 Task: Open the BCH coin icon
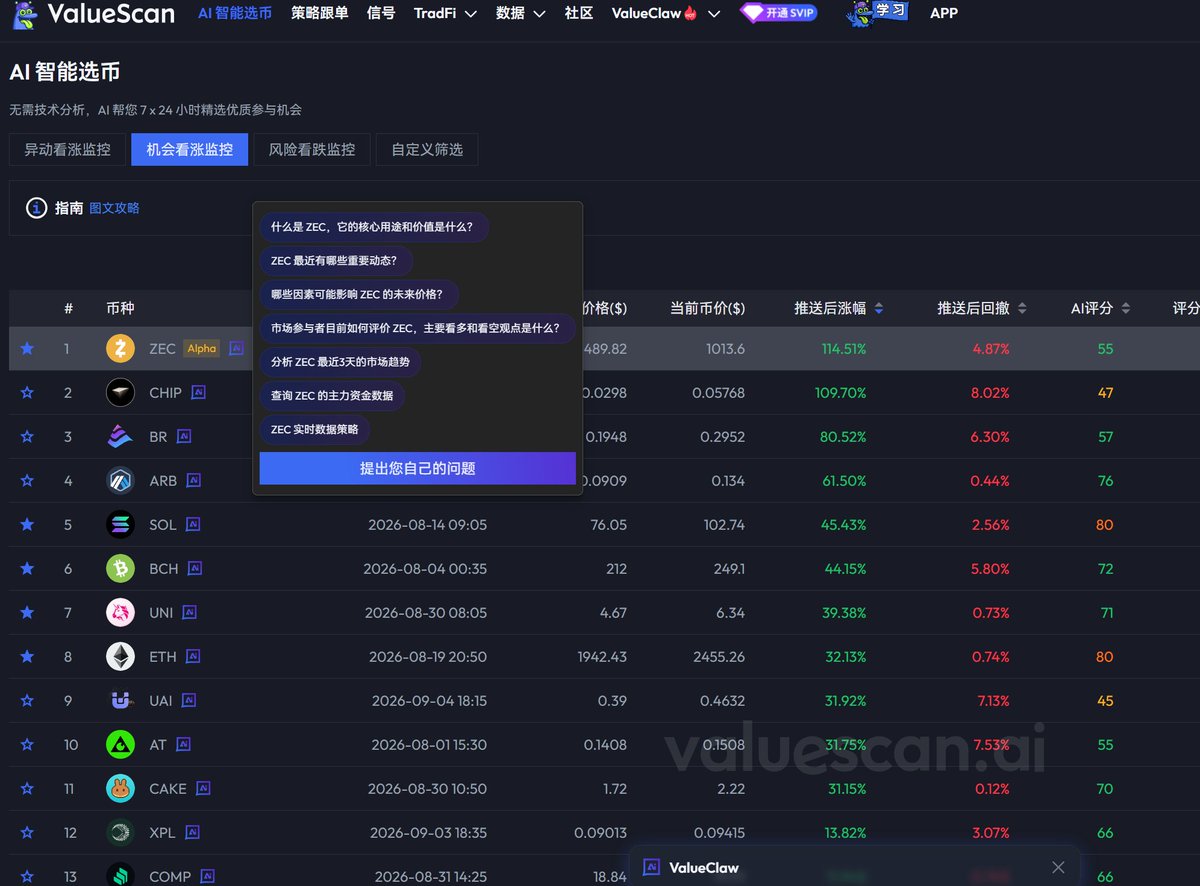[x=120, y=569]
